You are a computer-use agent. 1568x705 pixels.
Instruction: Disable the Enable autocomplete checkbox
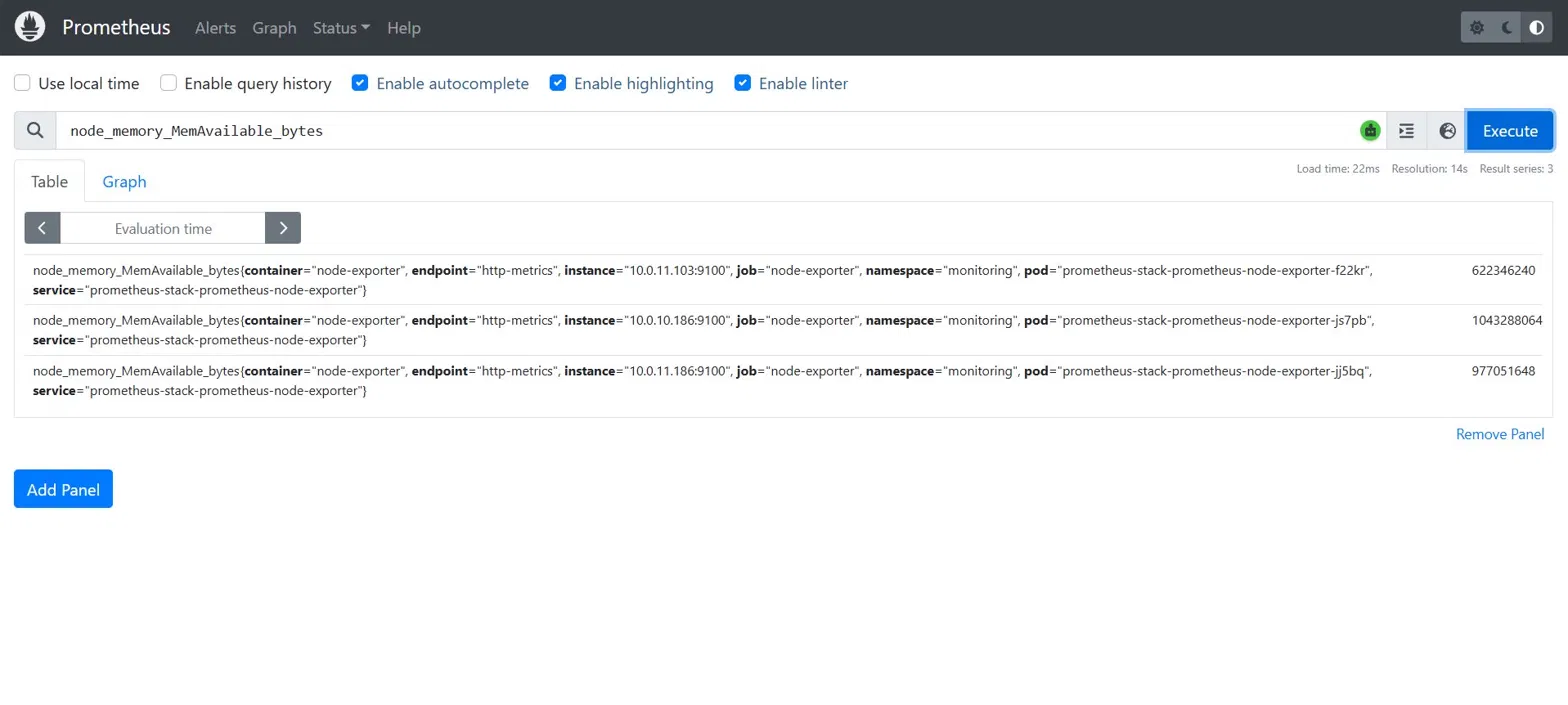pos(360,83)
